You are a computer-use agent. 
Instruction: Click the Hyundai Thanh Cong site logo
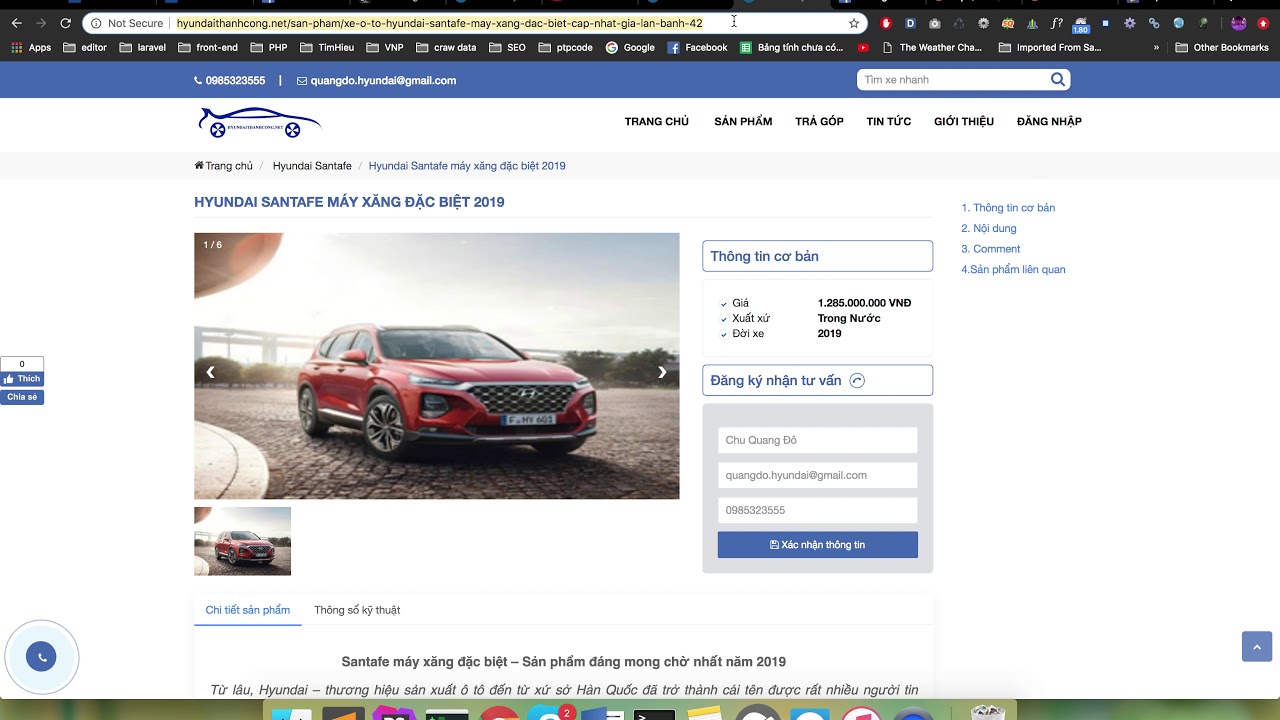[260, 122]
